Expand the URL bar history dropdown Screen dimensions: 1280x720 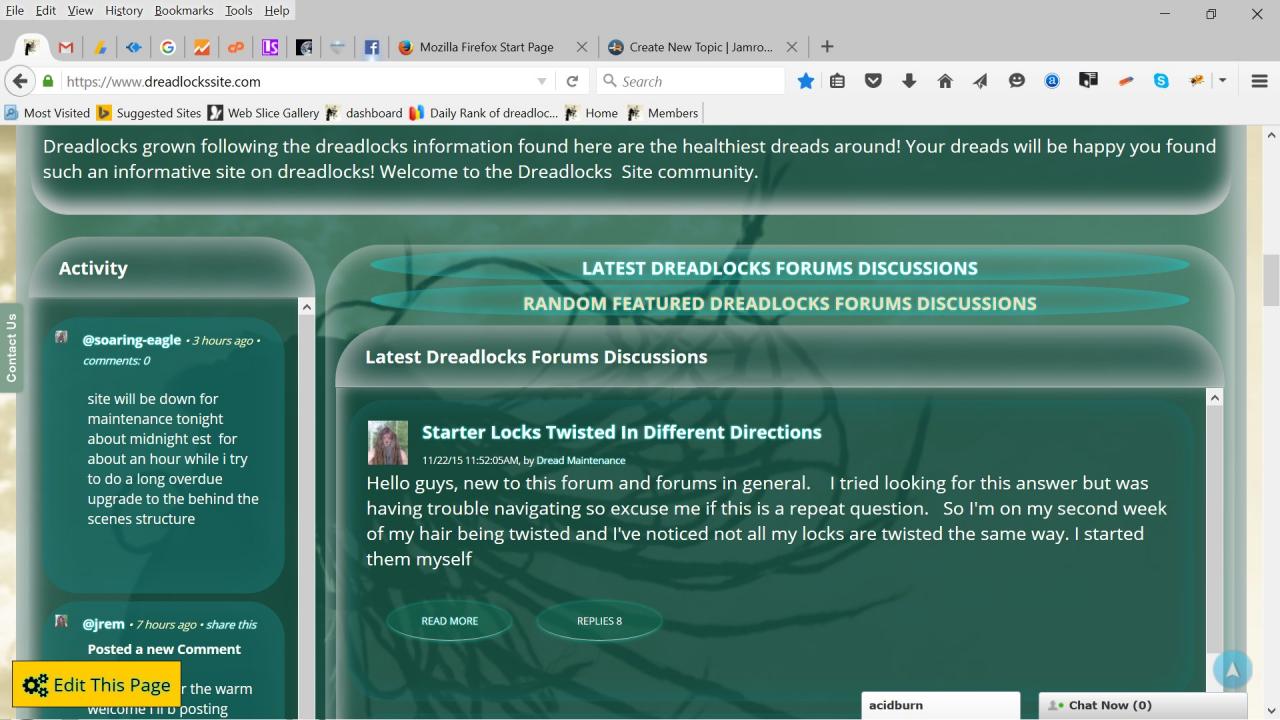(x=542, y=81)
